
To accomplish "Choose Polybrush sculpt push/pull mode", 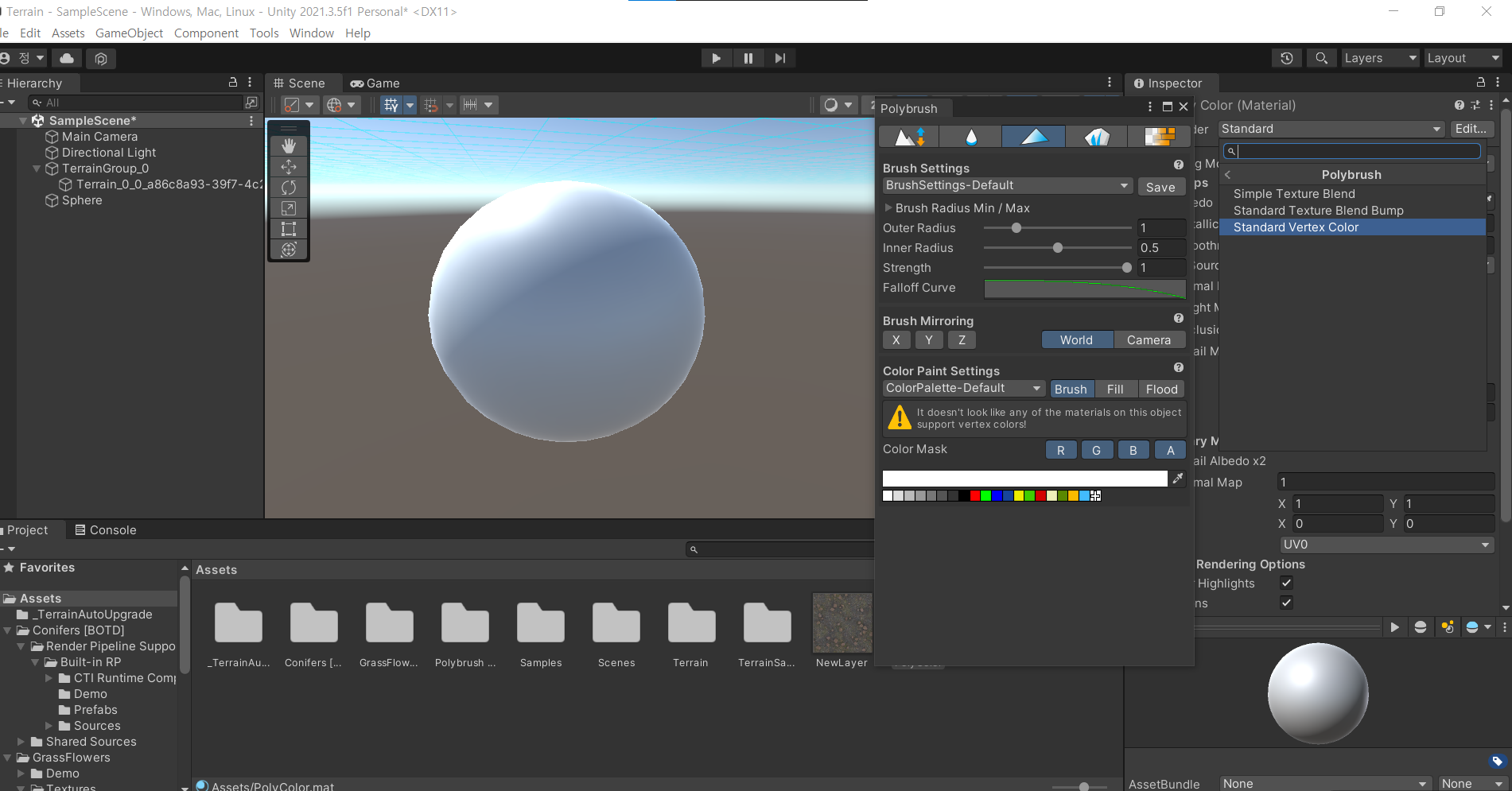I will tap(909, 137).
